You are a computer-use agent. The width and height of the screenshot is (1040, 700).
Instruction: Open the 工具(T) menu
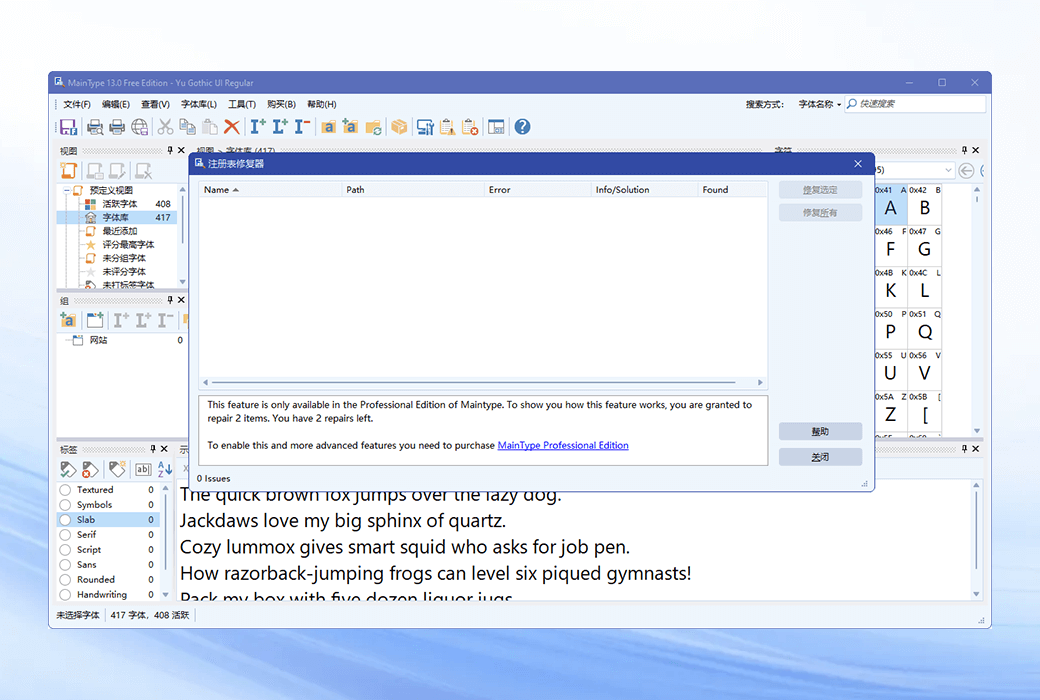click(242, 104)
